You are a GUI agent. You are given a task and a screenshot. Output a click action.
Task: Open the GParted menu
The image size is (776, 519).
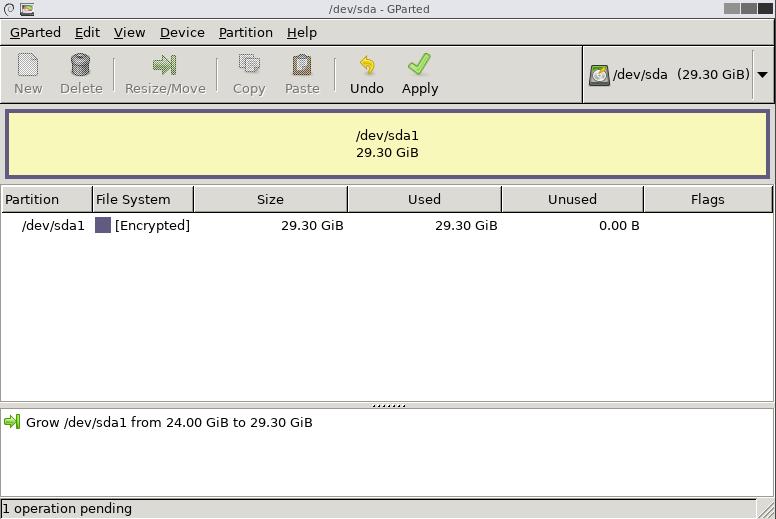pyautogui.click(x=35, y=33)
